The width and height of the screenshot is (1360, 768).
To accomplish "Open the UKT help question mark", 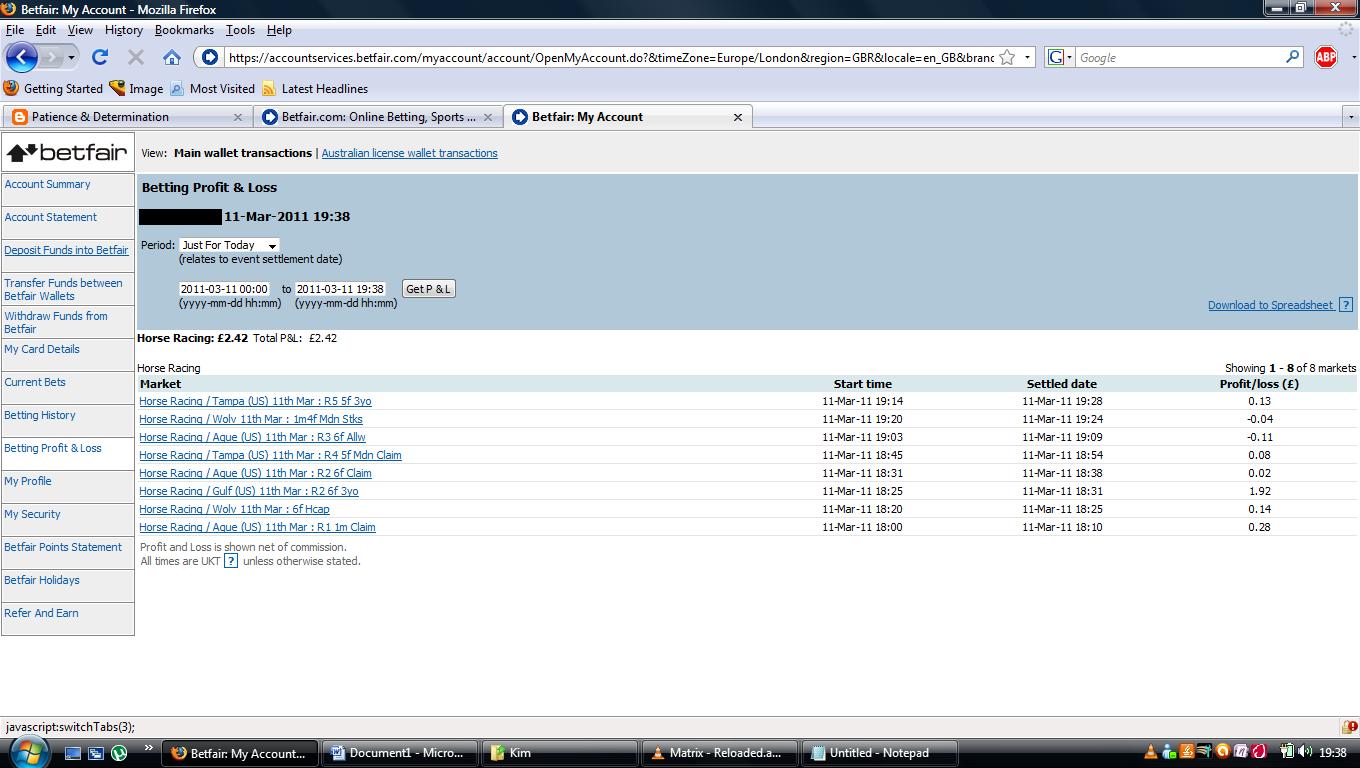I will coord(231,561).
